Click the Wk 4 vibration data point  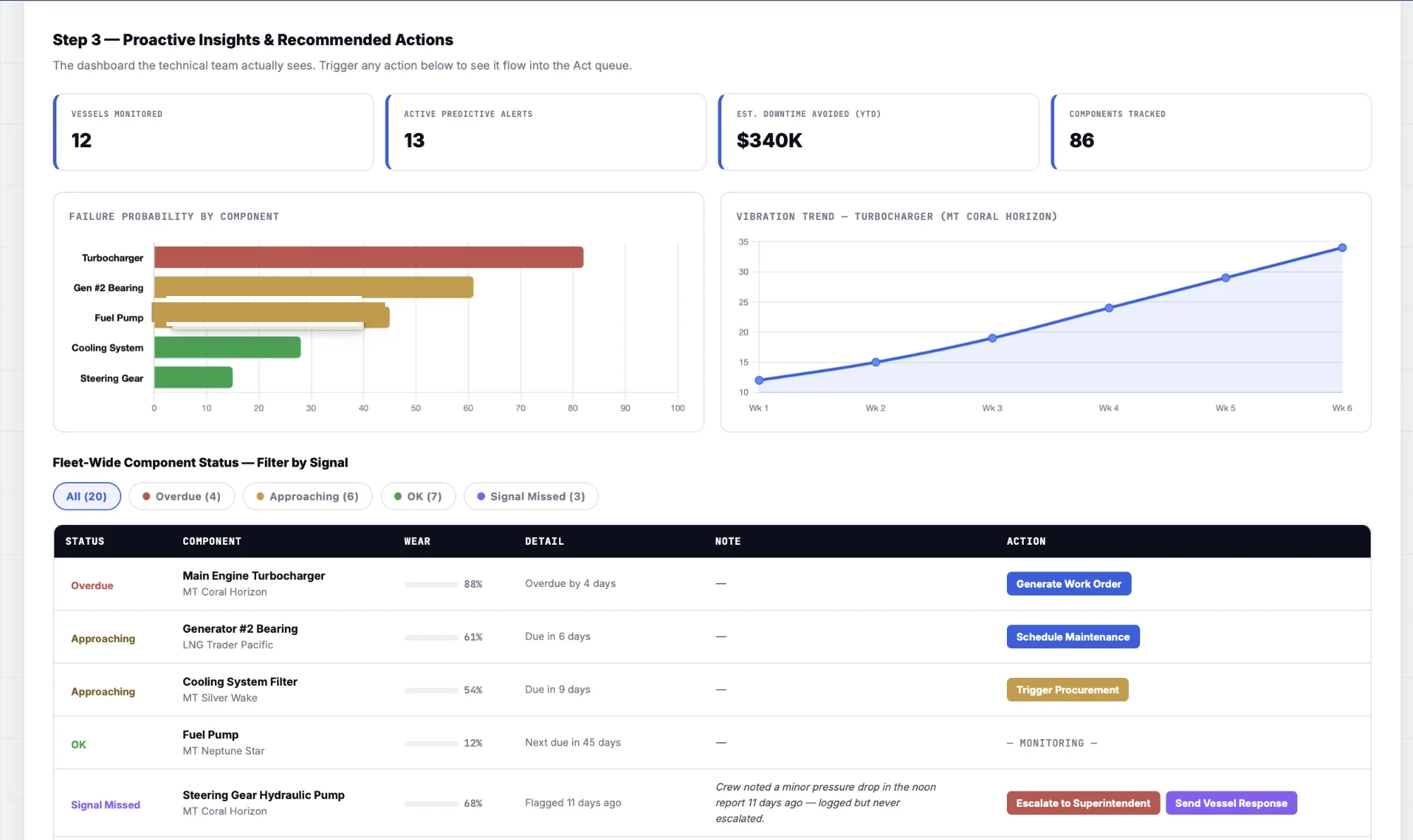[1108, 308]
